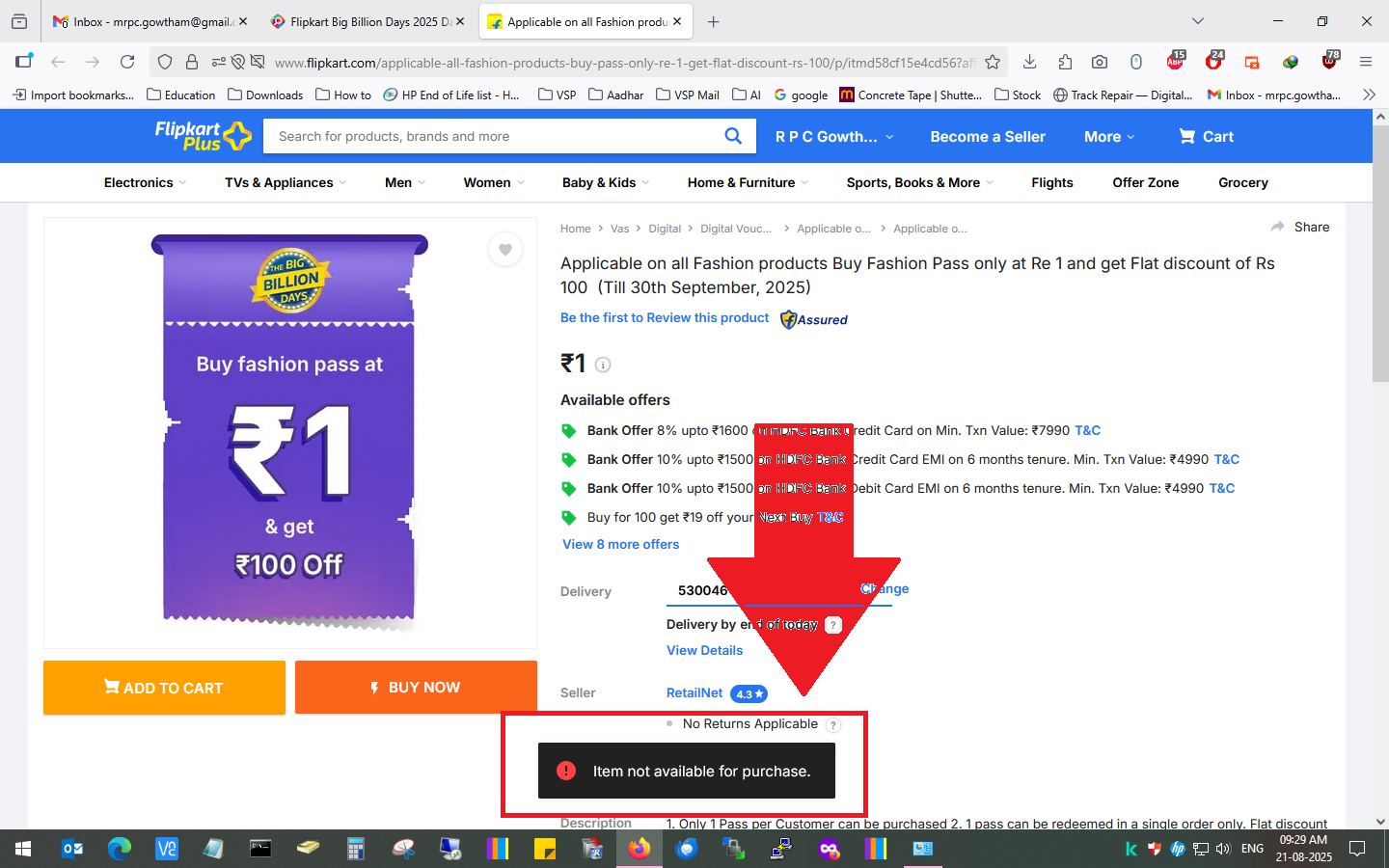Image resolution: width=1389 pixels, height=868 pixels.
Task: Click the BUY NOW button
Action: pos(416,688)
